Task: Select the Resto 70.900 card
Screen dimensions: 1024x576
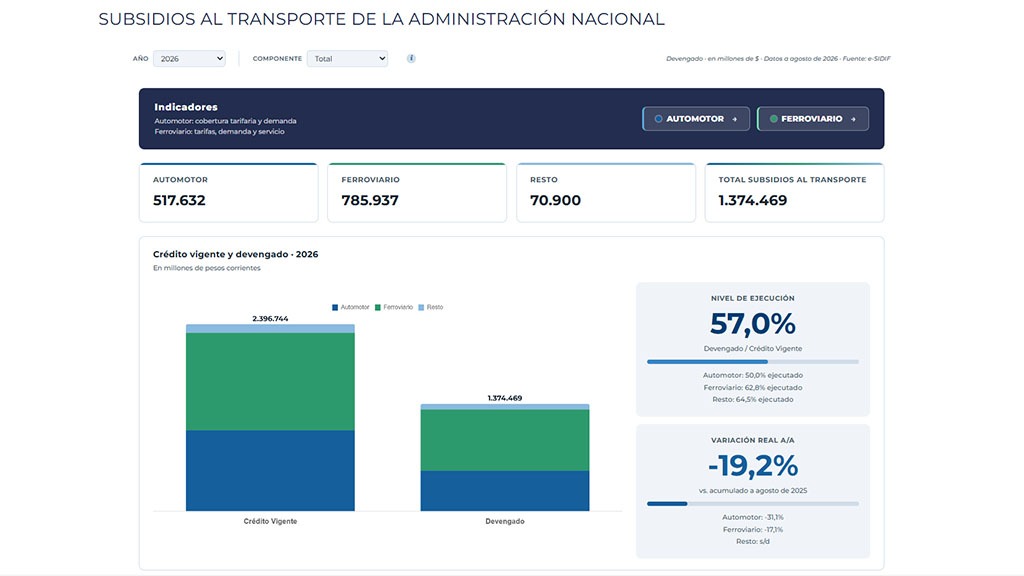Action: tap(606, 193)
